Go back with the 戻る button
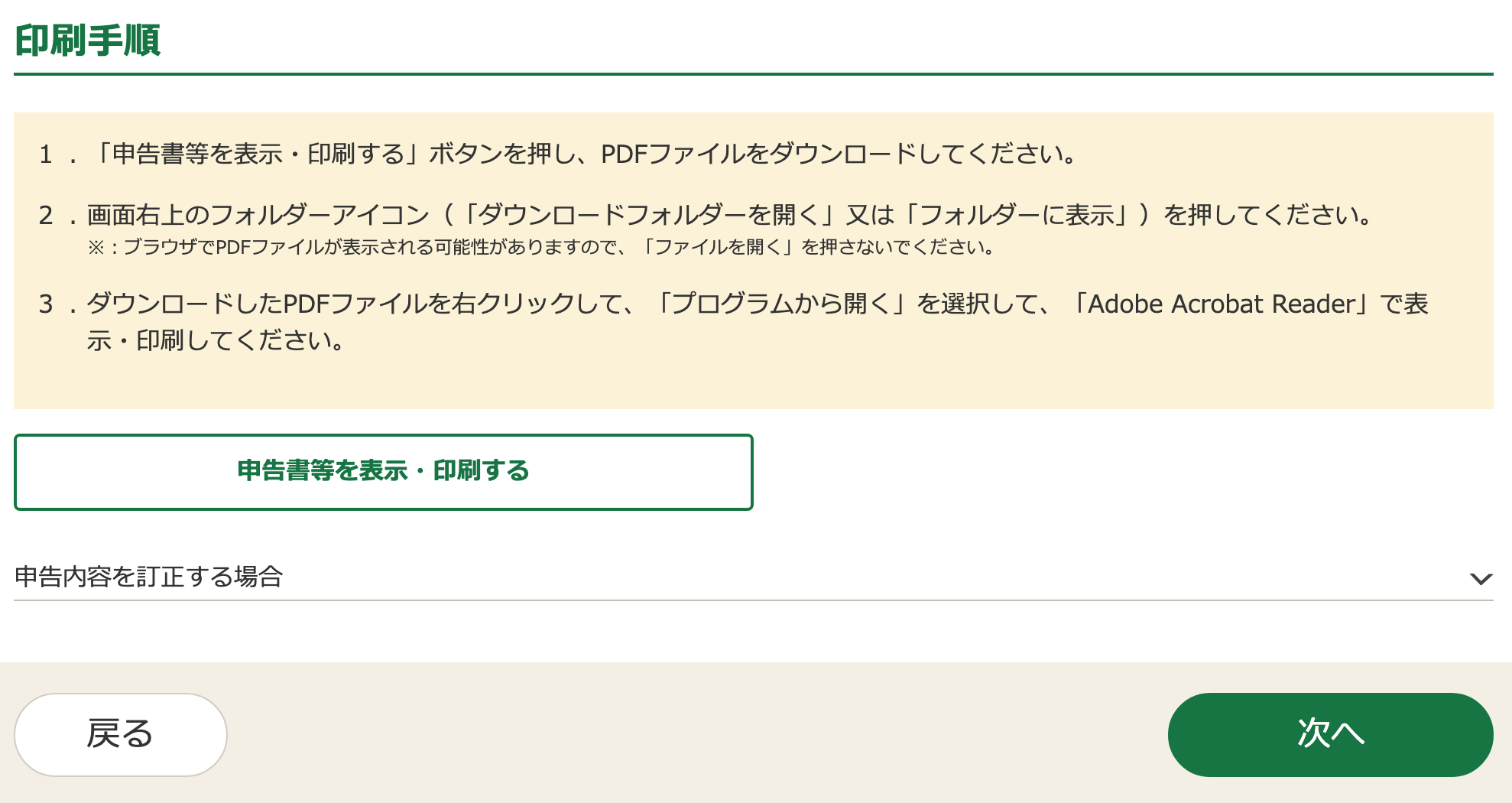The height and width of the screenshot is (803, 1512). click(x=121, y=734)
